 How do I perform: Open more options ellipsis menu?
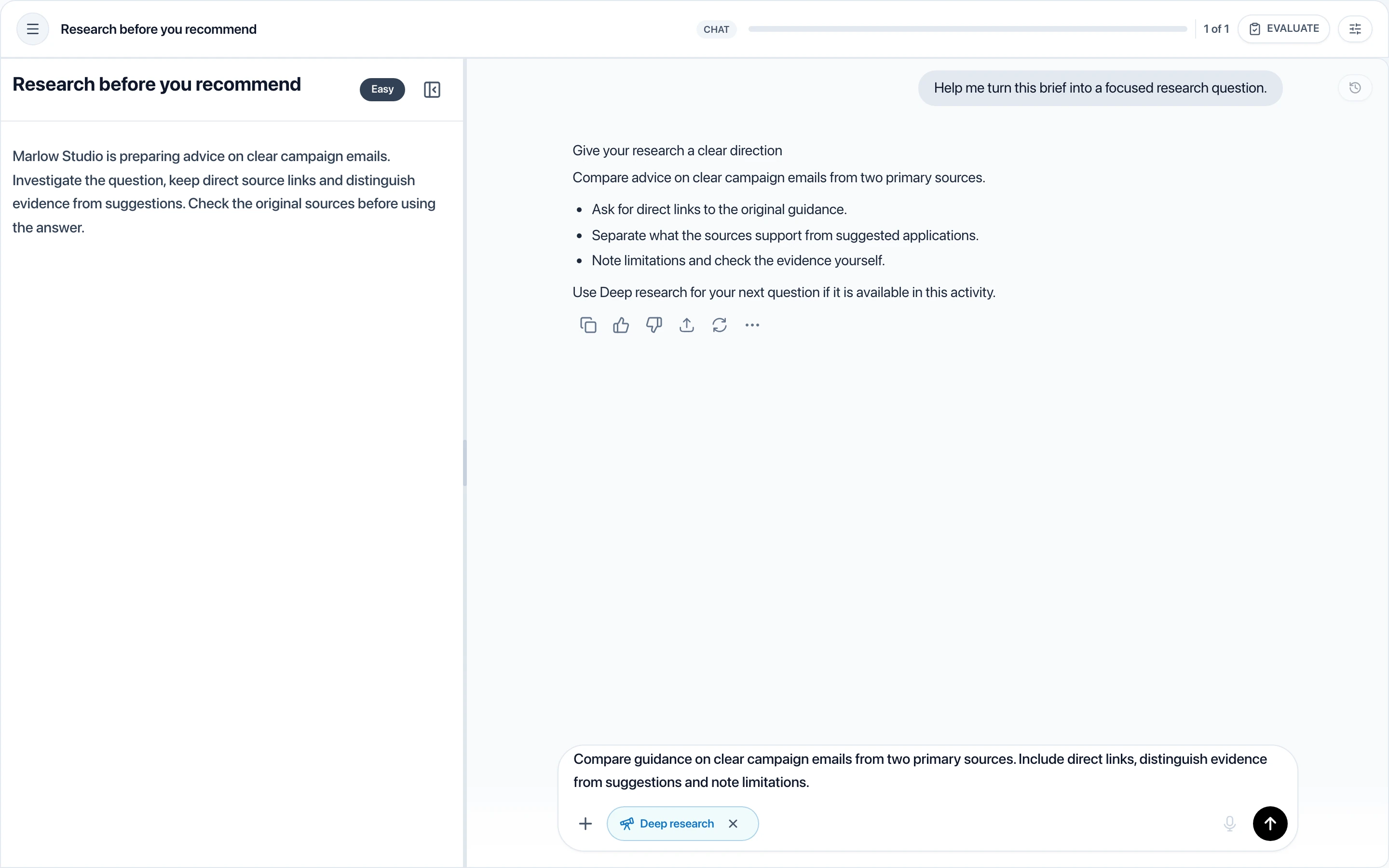click(x=752, y=325)
